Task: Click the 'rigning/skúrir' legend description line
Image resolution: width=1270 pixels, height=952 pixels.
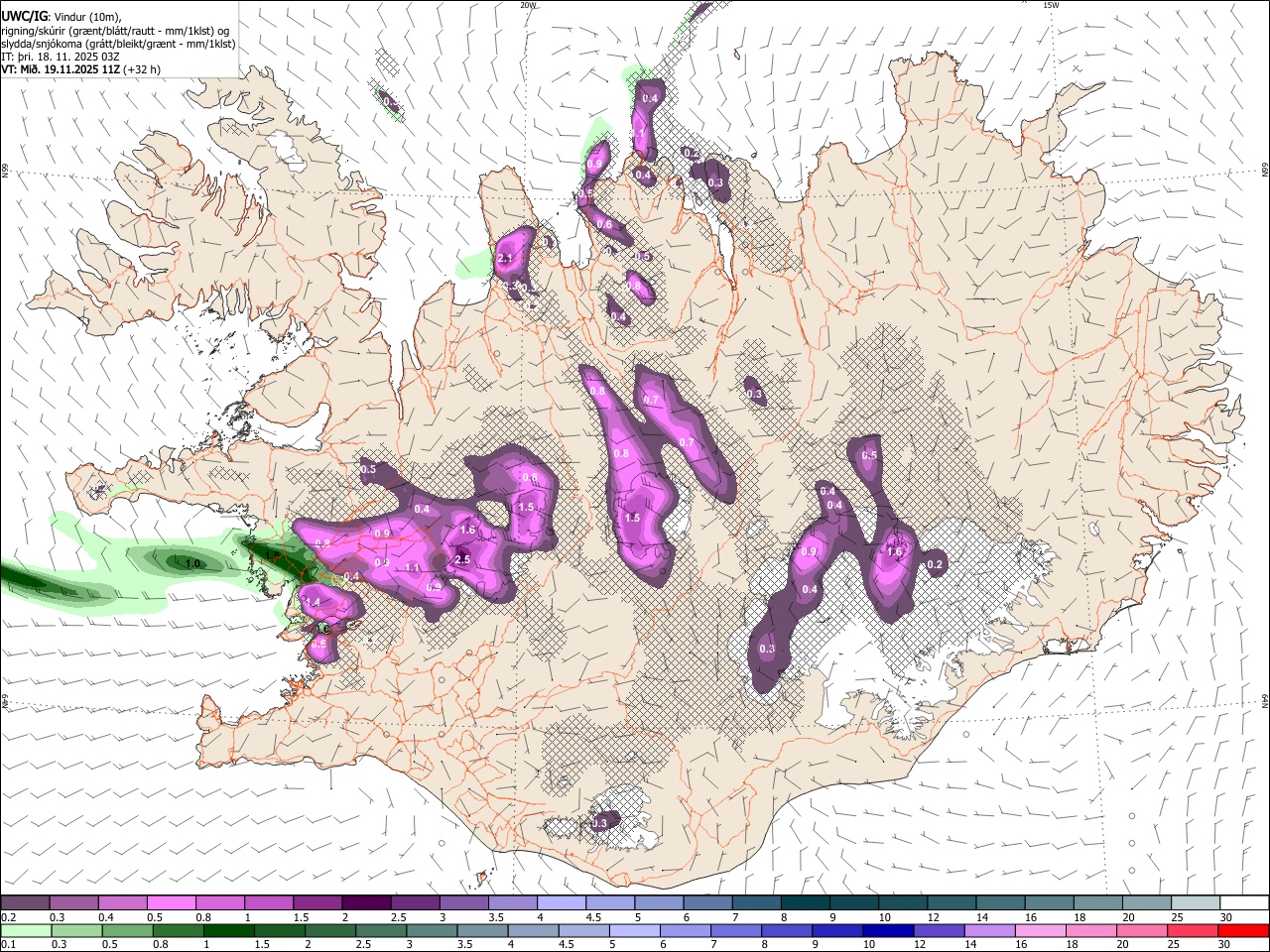Action: click(115, 31)
